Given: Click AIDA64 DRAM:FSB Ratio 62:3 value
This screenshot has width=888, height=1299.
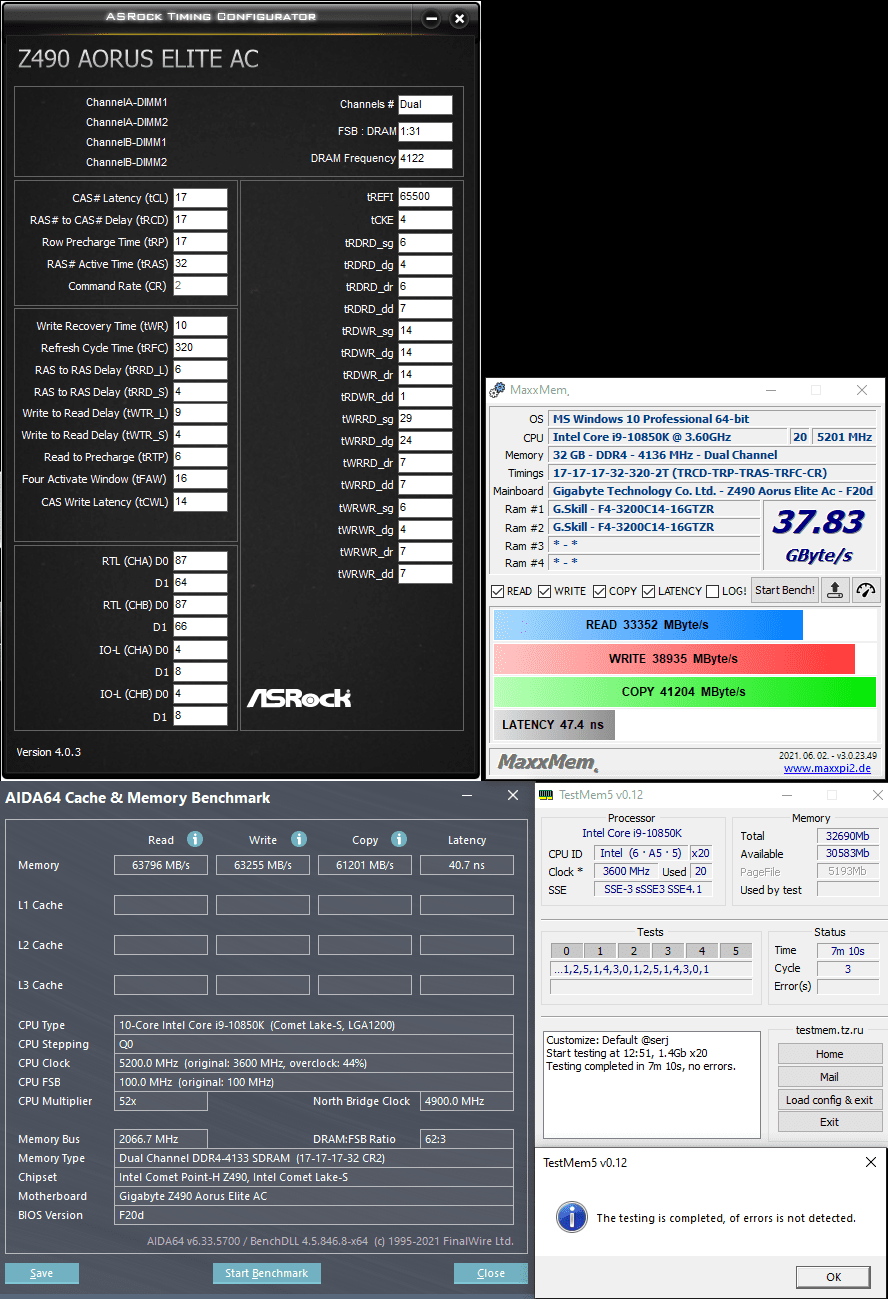Looking at the screenshot, I should (x=467, y=1139).
